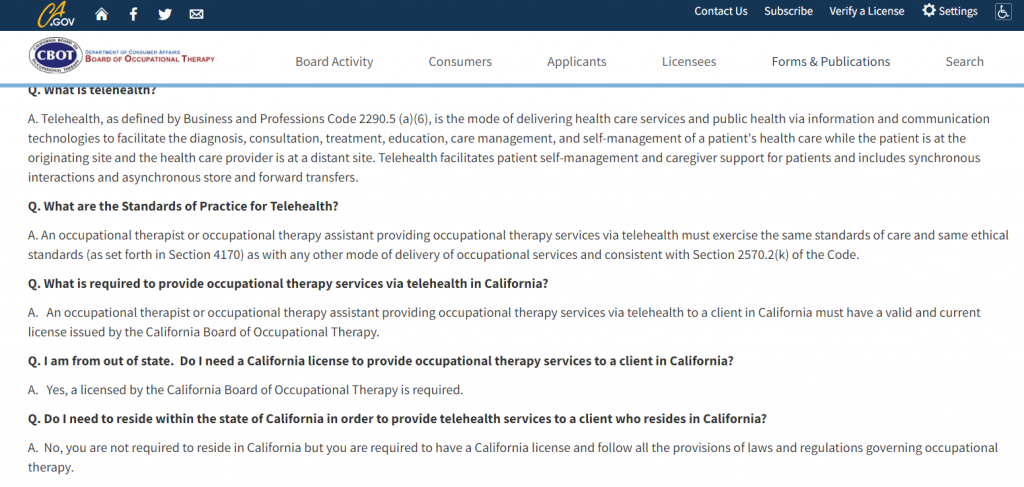Expand the Forms & Publications menu
This screenshot has height=487, width=1024.
pos(831,61)
